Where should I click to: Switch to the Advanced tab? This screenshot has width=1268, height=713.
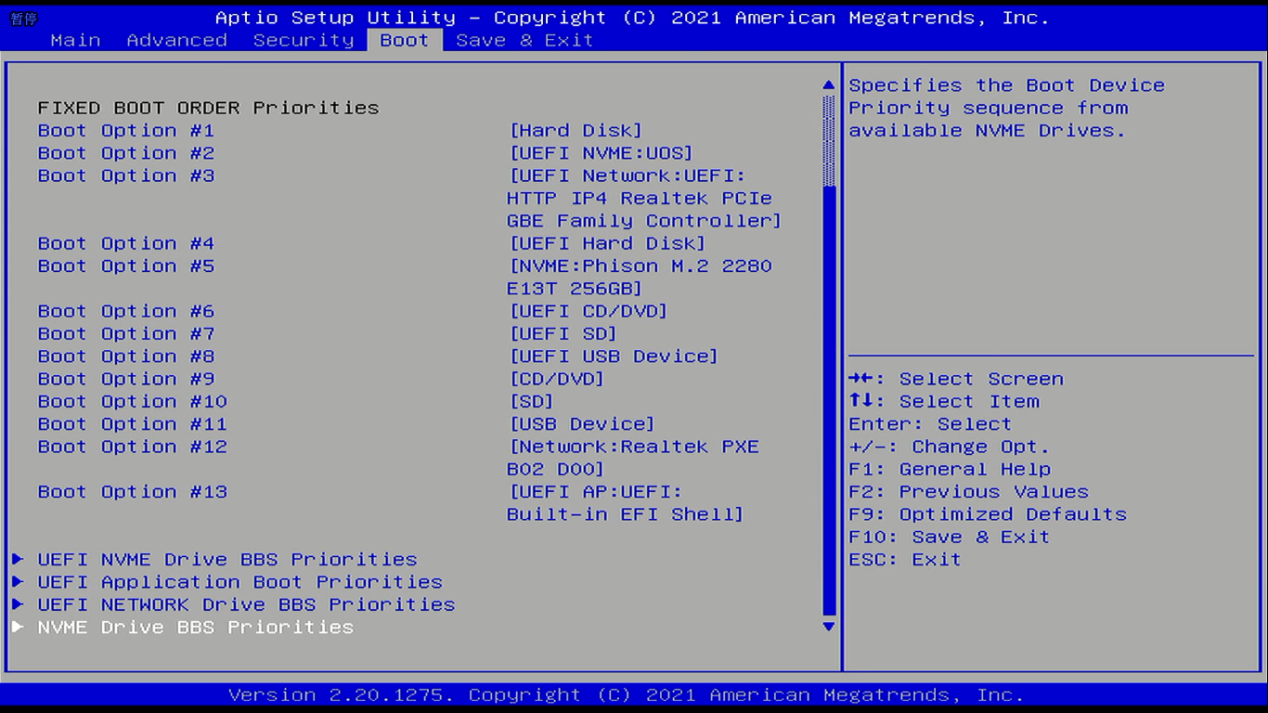pyautogui.click(x=177, y=40)
